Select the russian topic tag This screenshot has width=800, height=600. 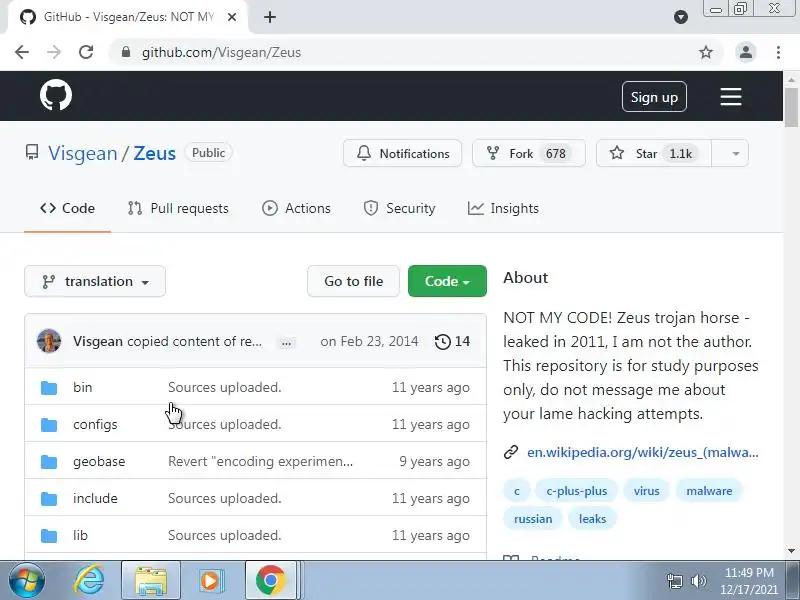coord(533,519)
